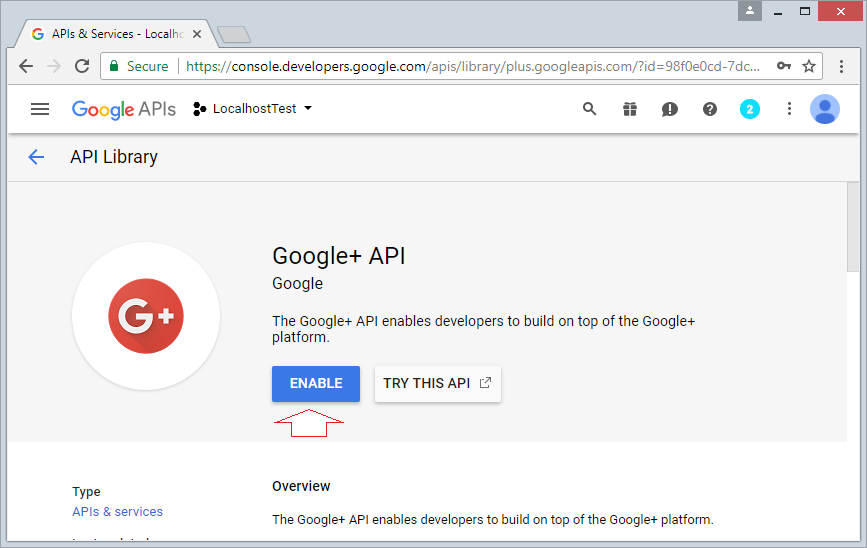Open the LocalhostTest project dropdown
The image size is (867, 548).
click(x=253, y=109)
